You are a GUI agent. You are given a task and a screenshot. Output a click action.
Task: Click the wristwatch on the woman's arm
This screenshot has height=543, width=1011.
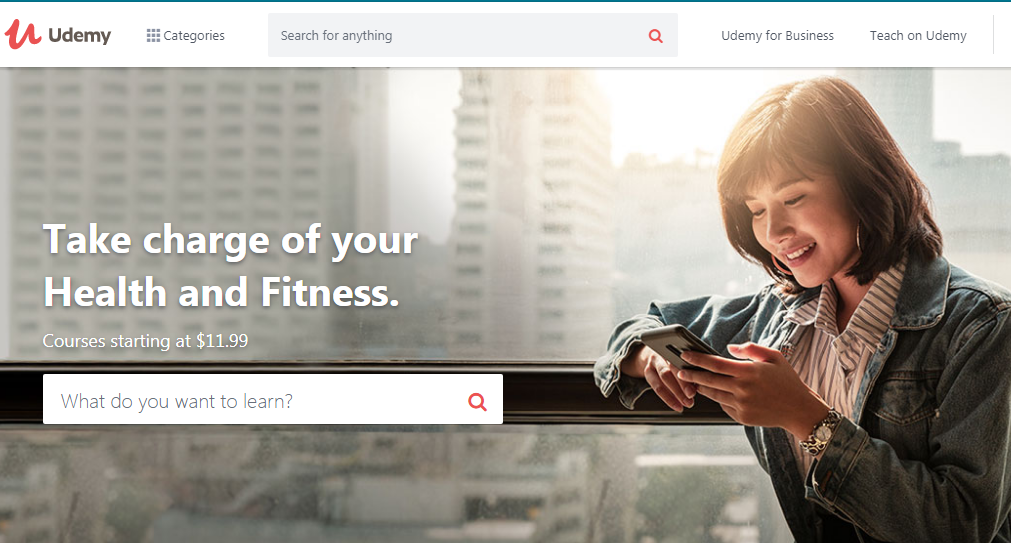pyautogui.click(x=821, y=433)
